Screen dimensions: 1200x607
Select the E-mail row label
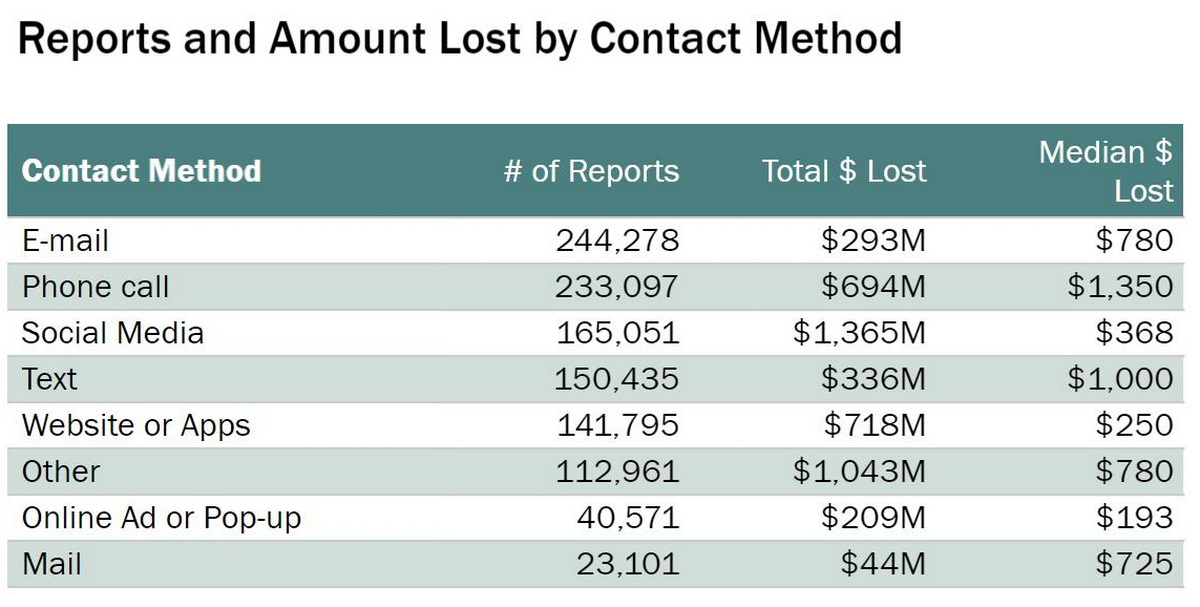tap(65, 240)
